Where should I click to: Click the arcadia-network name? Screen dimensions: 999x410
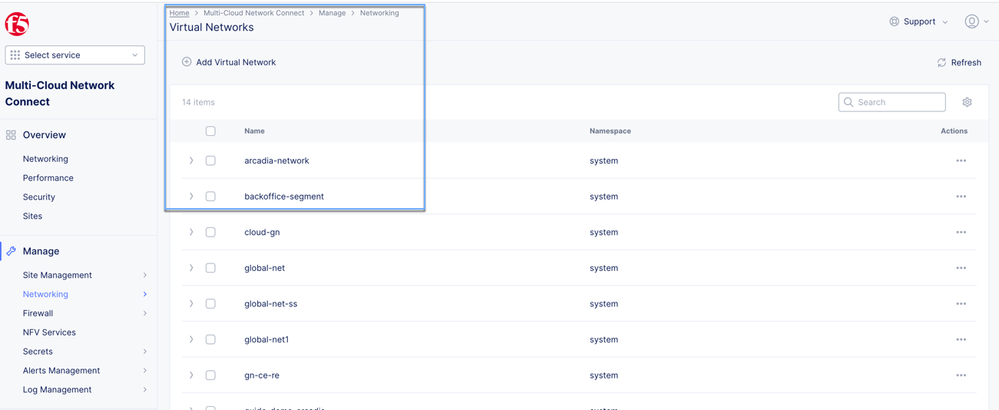click(277, 161)
